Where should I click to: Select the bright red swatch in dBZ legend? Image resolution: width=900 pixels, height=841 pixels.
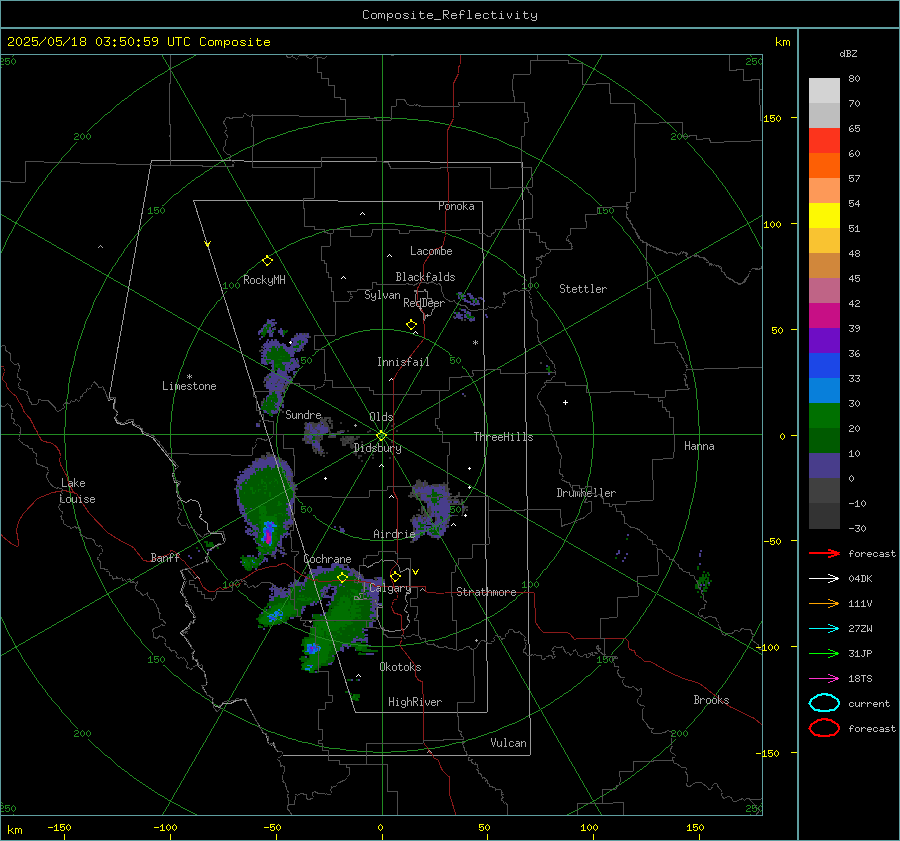coord(824,141)
